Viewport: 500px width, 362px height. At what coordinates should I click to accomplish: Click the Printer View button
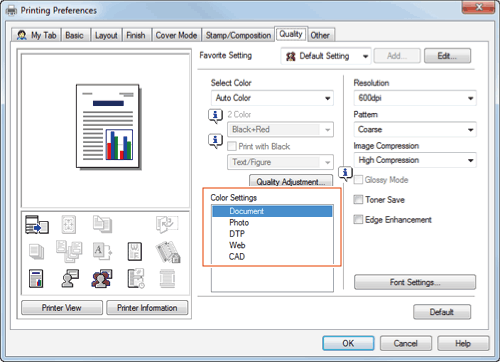[x=62, y=308]
